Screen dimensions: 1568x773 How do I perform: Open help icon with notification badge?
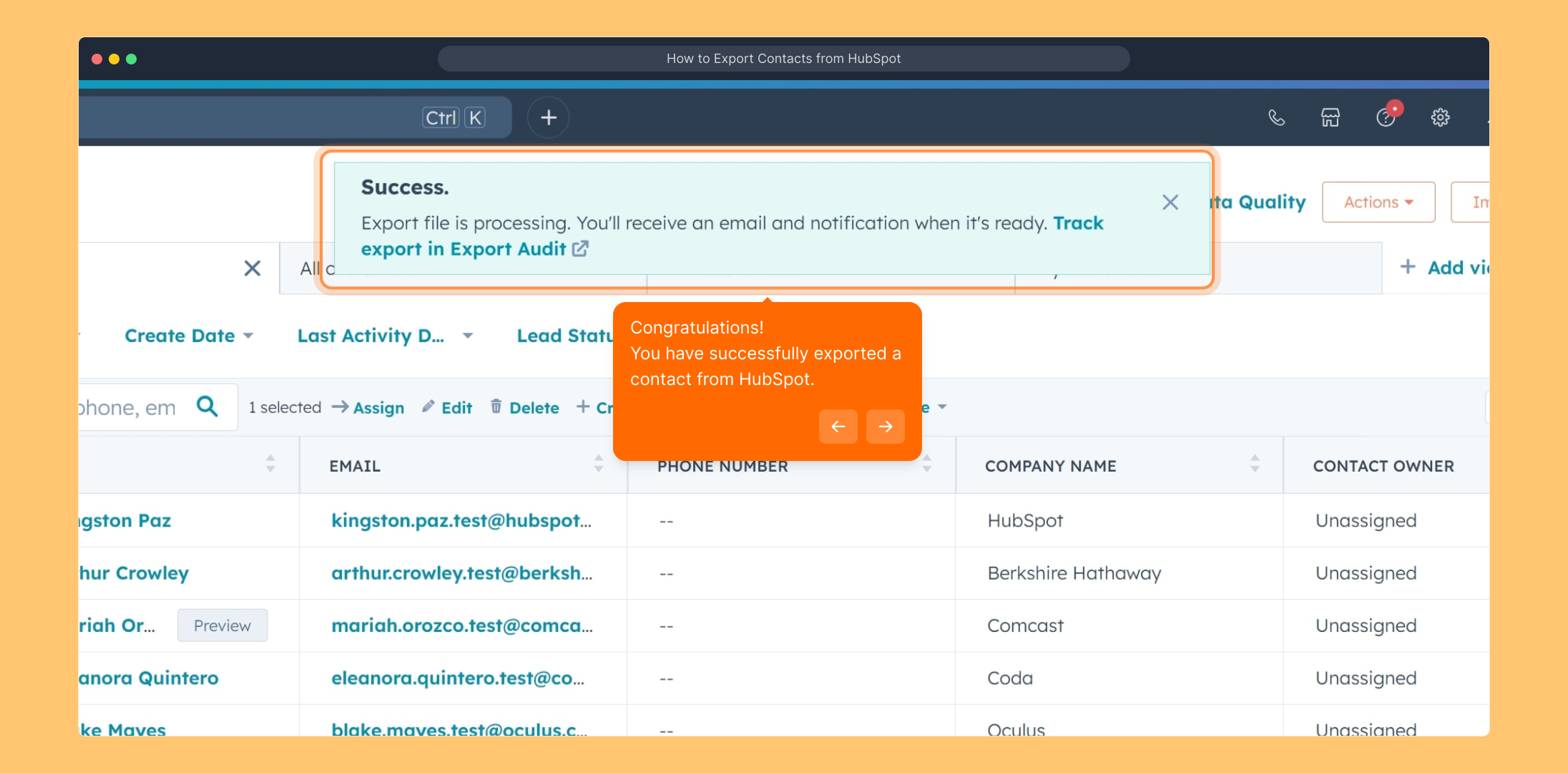pos(1386,117)
